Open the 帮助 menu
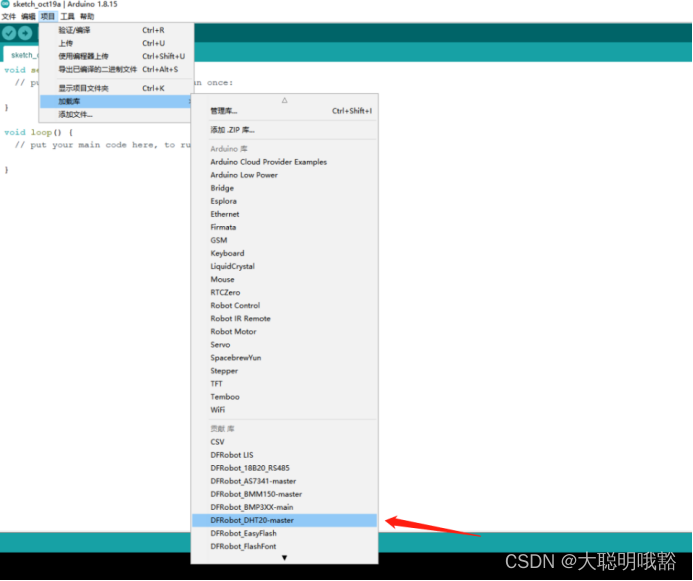Image resolution: width=693 pixels, height=581 pixels. coord(87,17)
